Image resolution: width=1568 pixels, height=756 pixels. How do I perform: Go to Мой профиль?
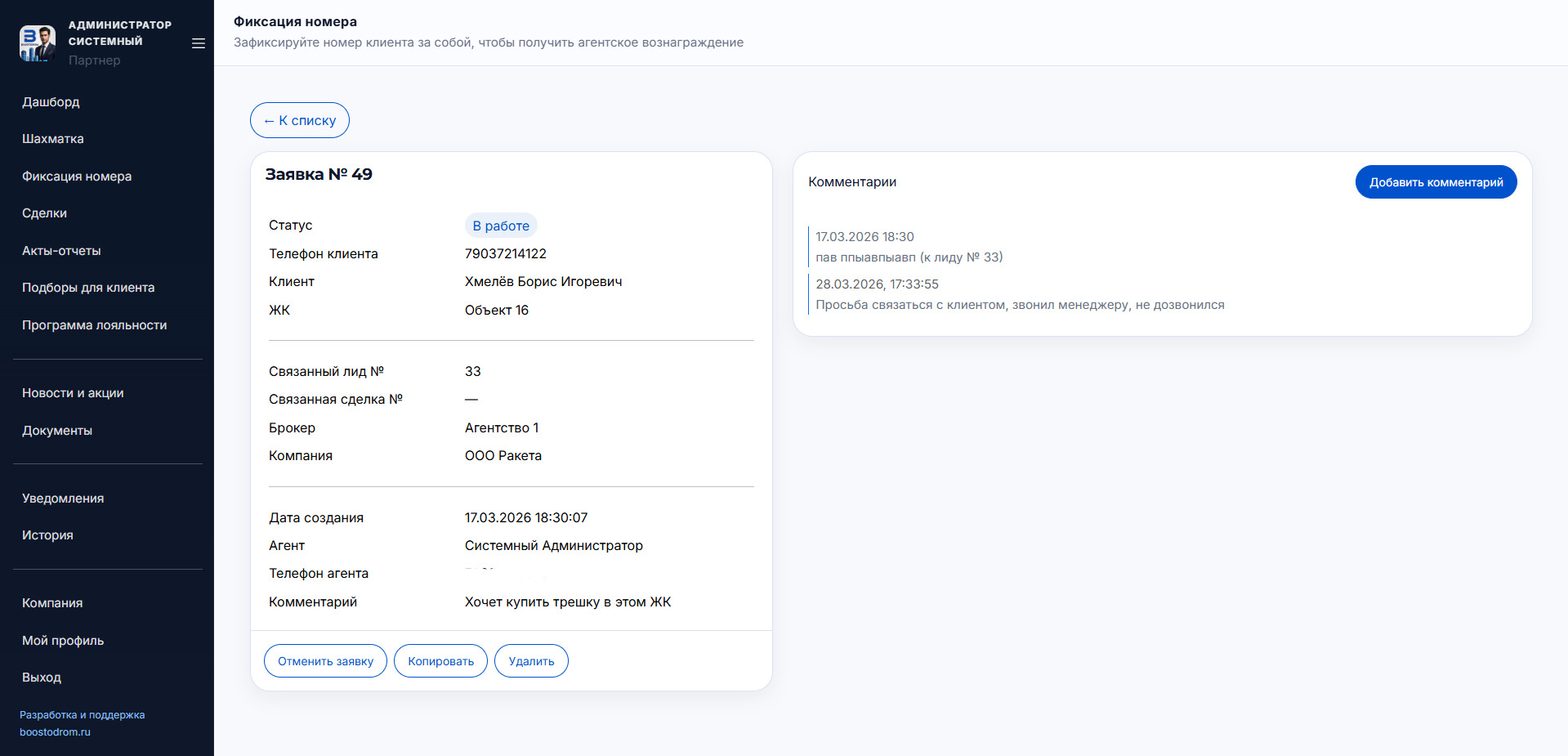(63, 641)
